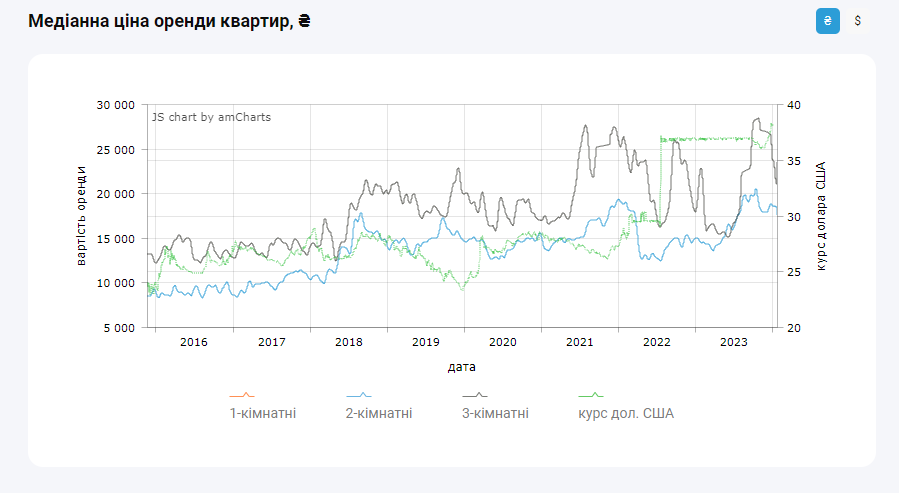This screenshot has height=493, width=899.
Task: Click the вартість оренди axis title
Action: (x=81, y=216)
